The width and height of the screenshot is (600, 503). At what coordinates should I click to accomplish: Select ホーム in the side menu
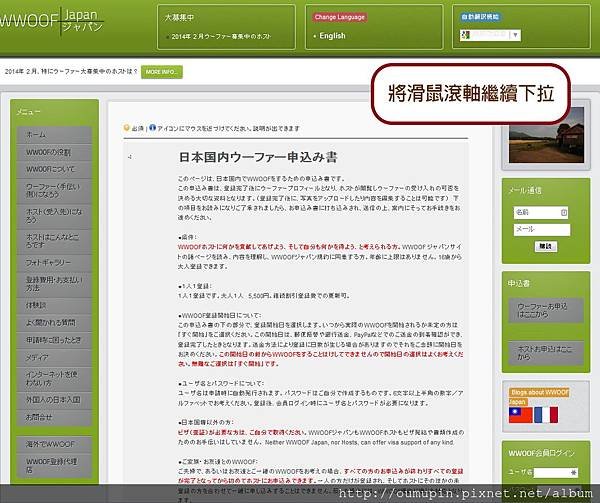54,135
